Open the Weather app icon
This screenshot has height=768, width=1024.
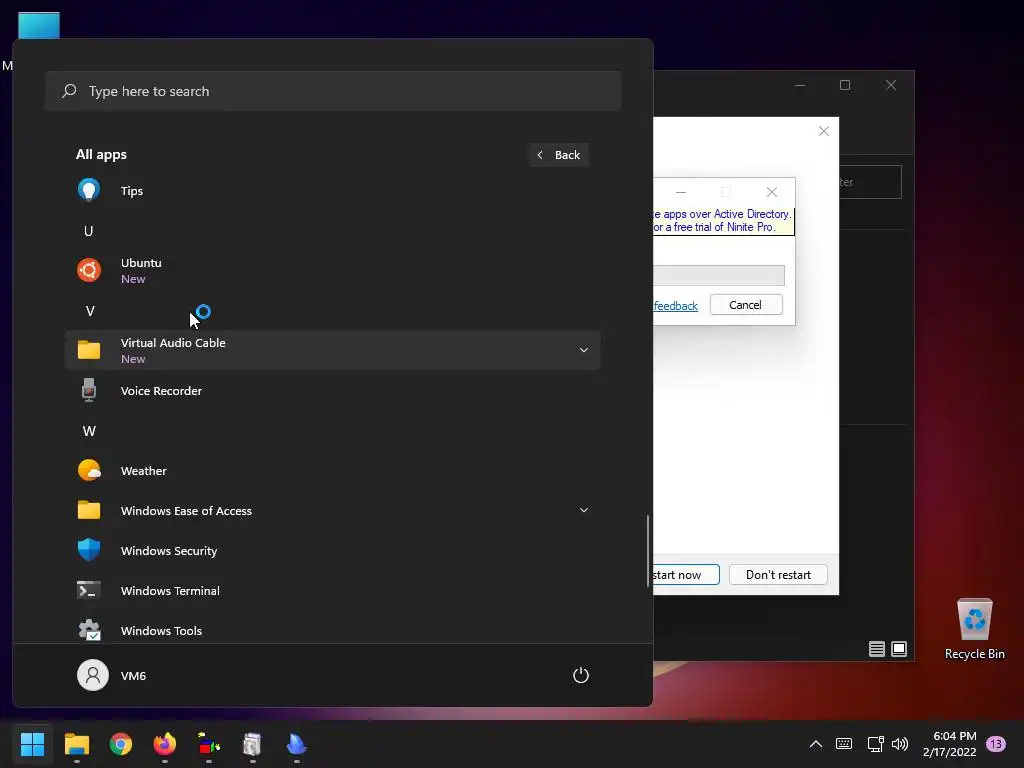89,470
